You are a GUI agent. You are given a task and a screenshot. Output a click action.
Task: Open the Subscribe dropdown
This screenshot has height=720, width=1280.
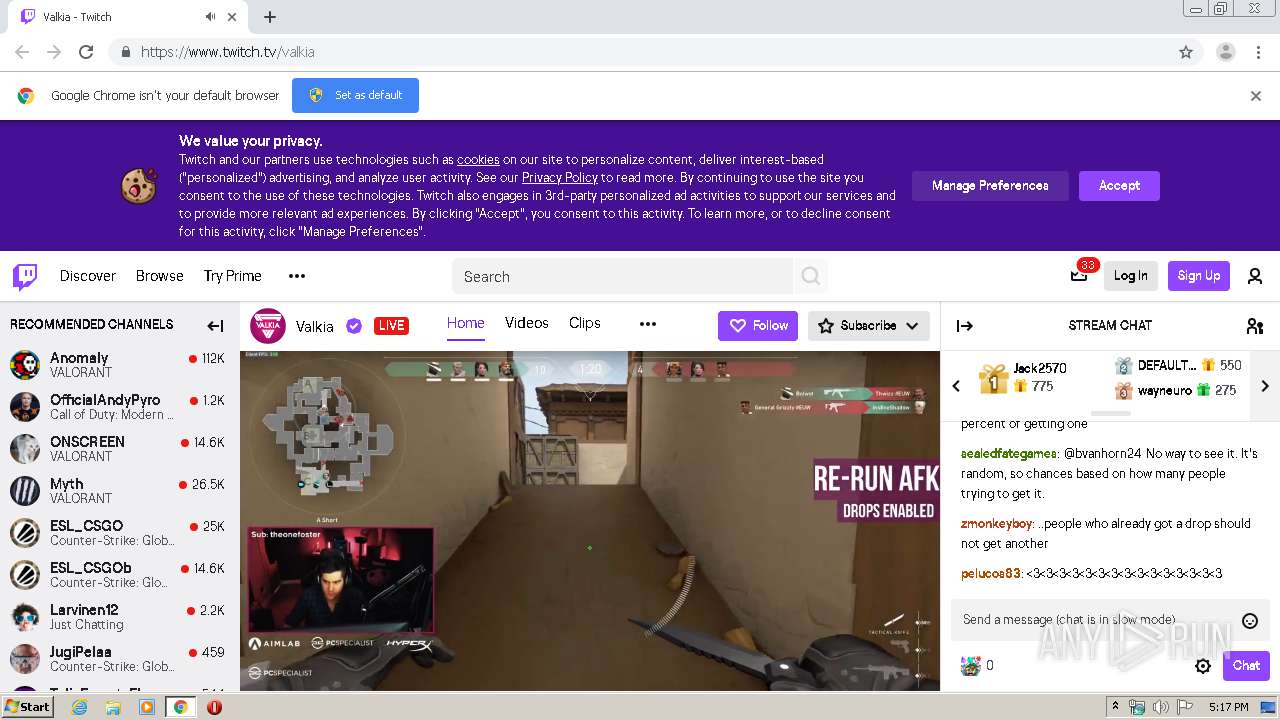[869, 326]
